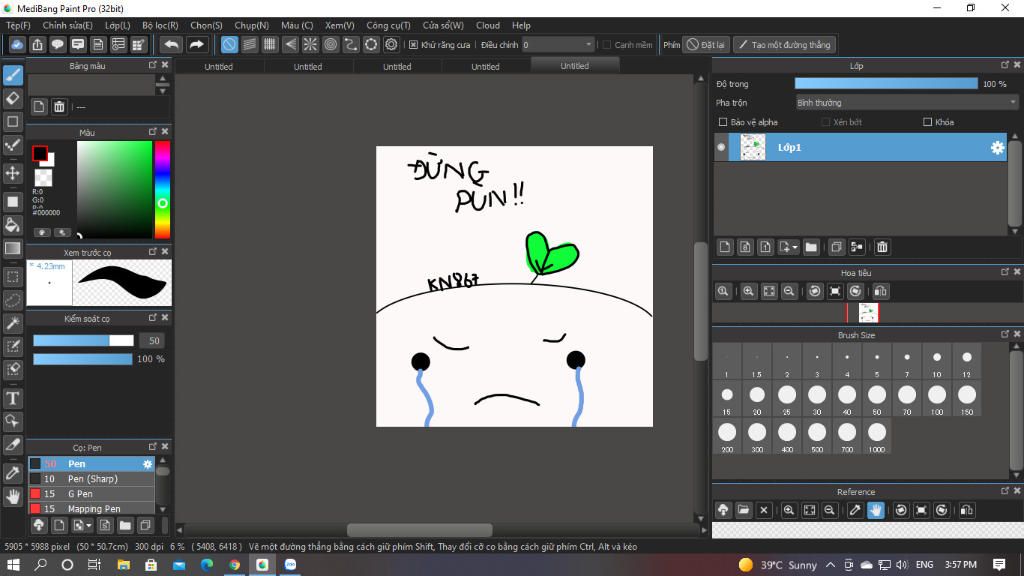Flip the canvas view in Hoa tiêu panel

880,291
